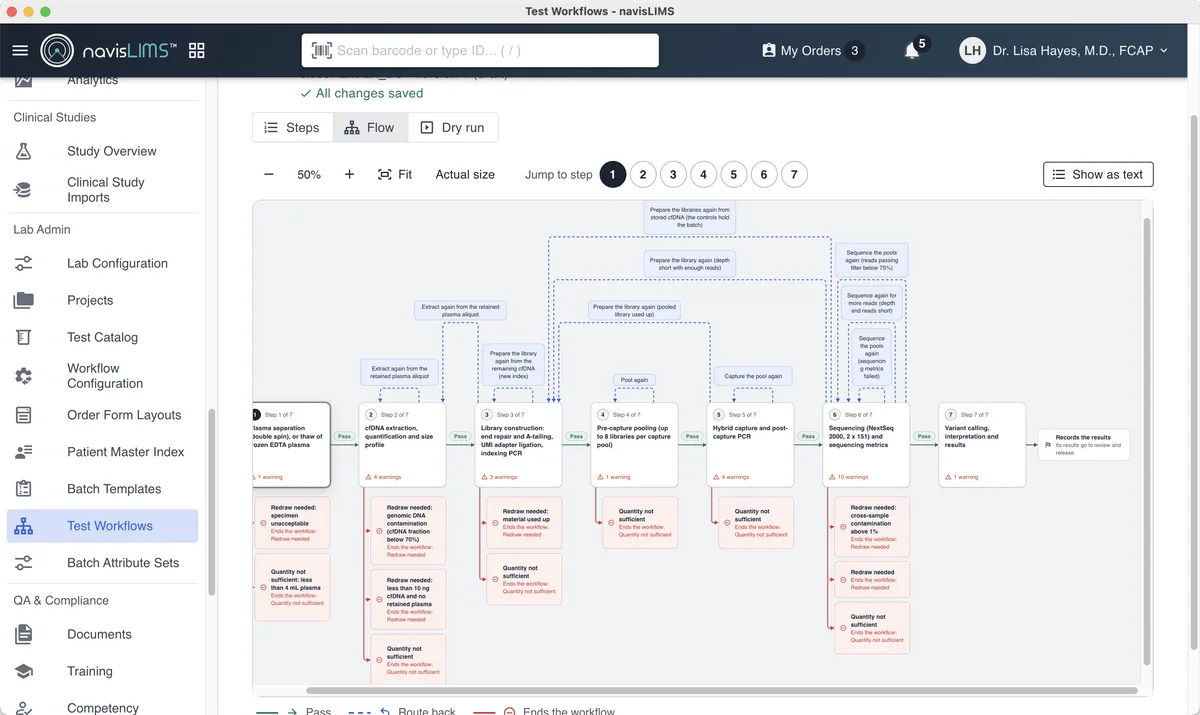1200x715 pixels.
Task: Jump to step 6
Action: (x=763, y=174)
